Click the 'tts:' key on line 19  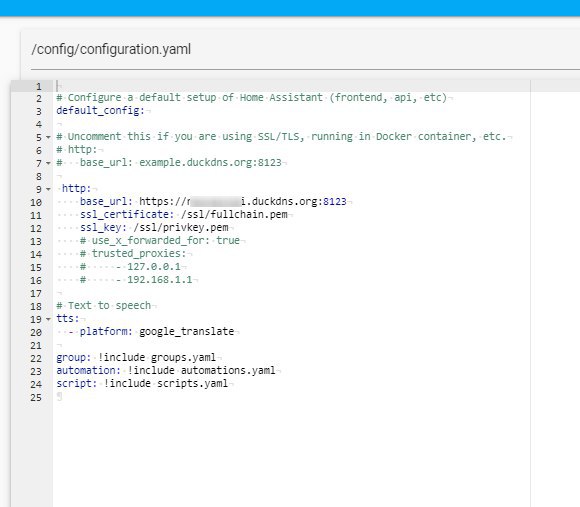coord(68,318)
